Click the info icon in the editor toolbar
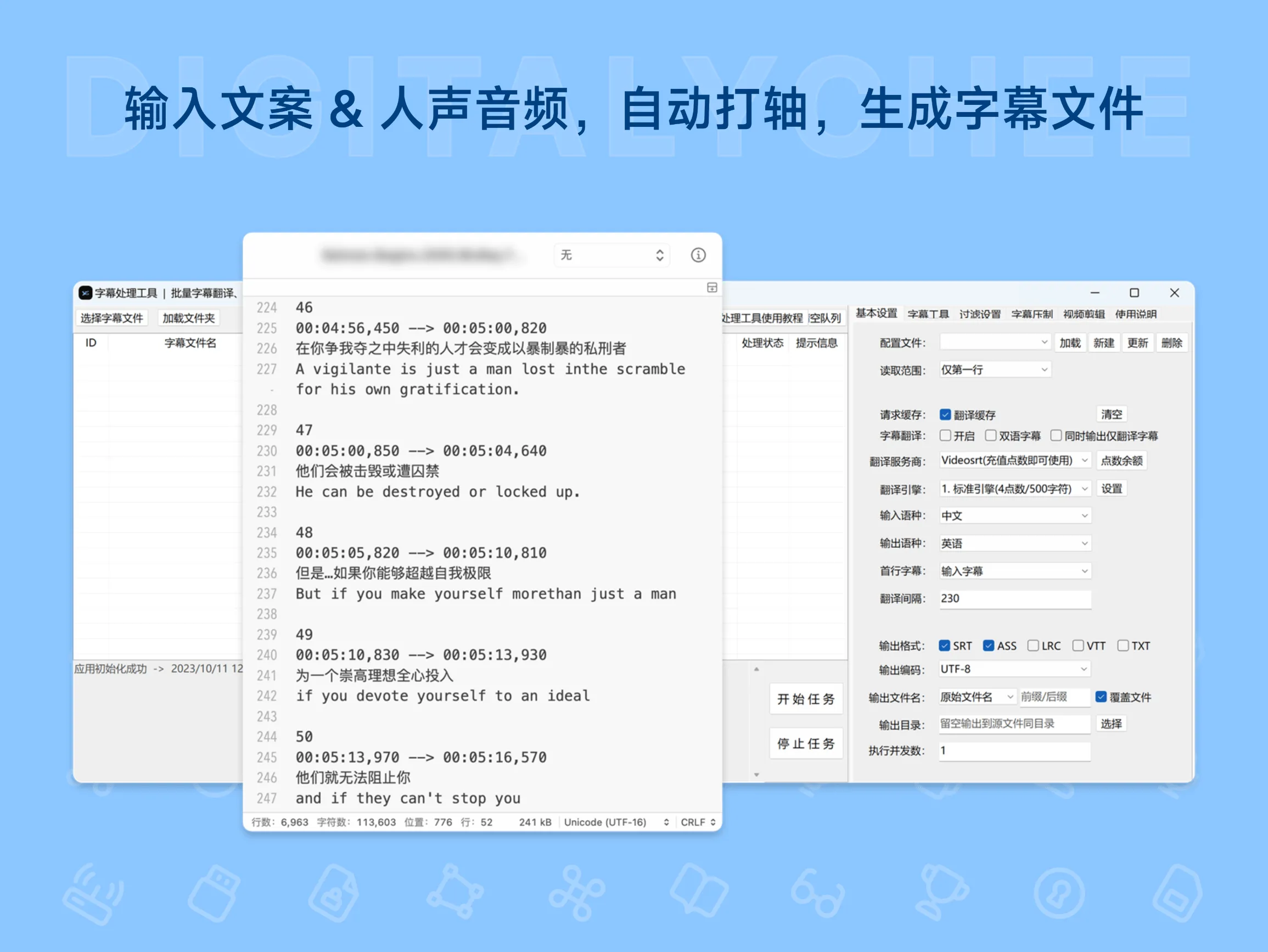1268x952 pixels. [698, 255]
